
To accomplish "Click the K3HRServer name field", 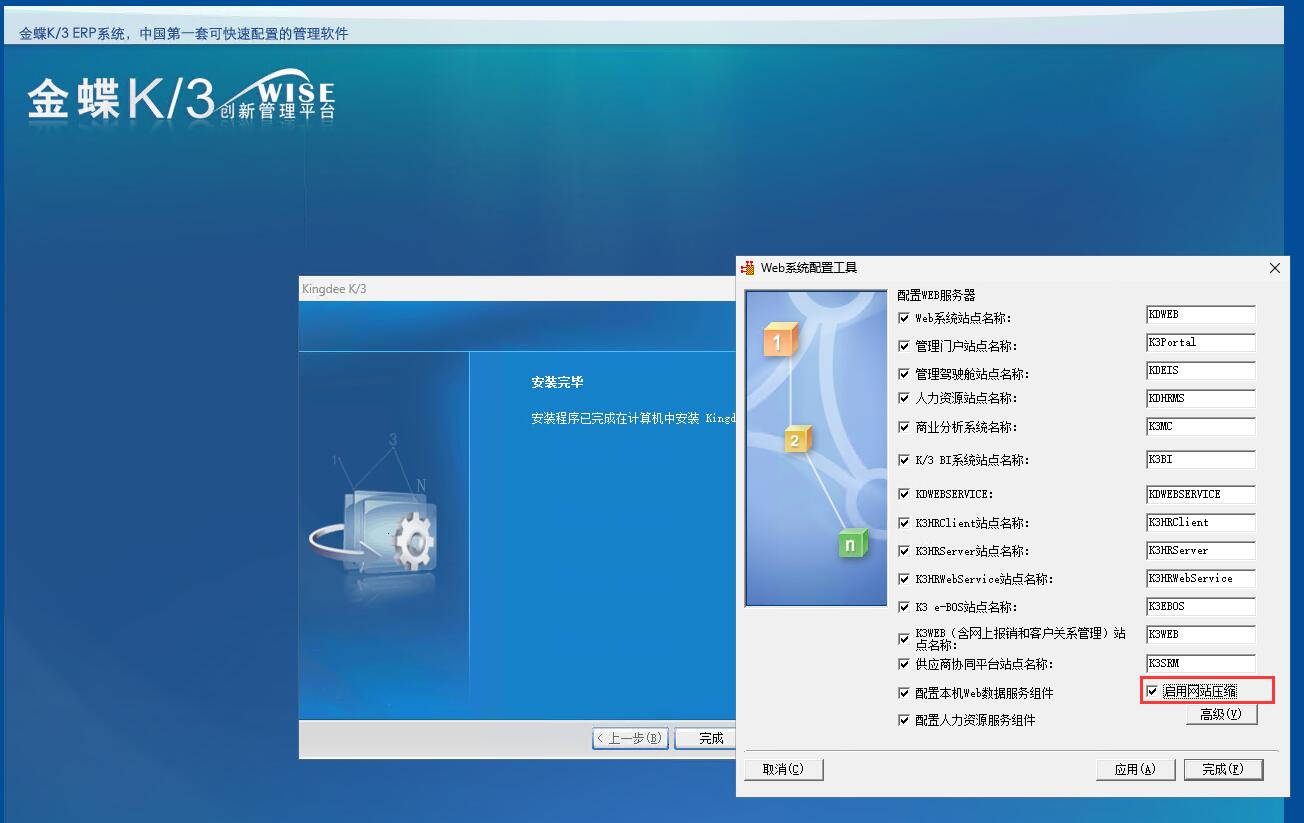I will [1200, 551].
